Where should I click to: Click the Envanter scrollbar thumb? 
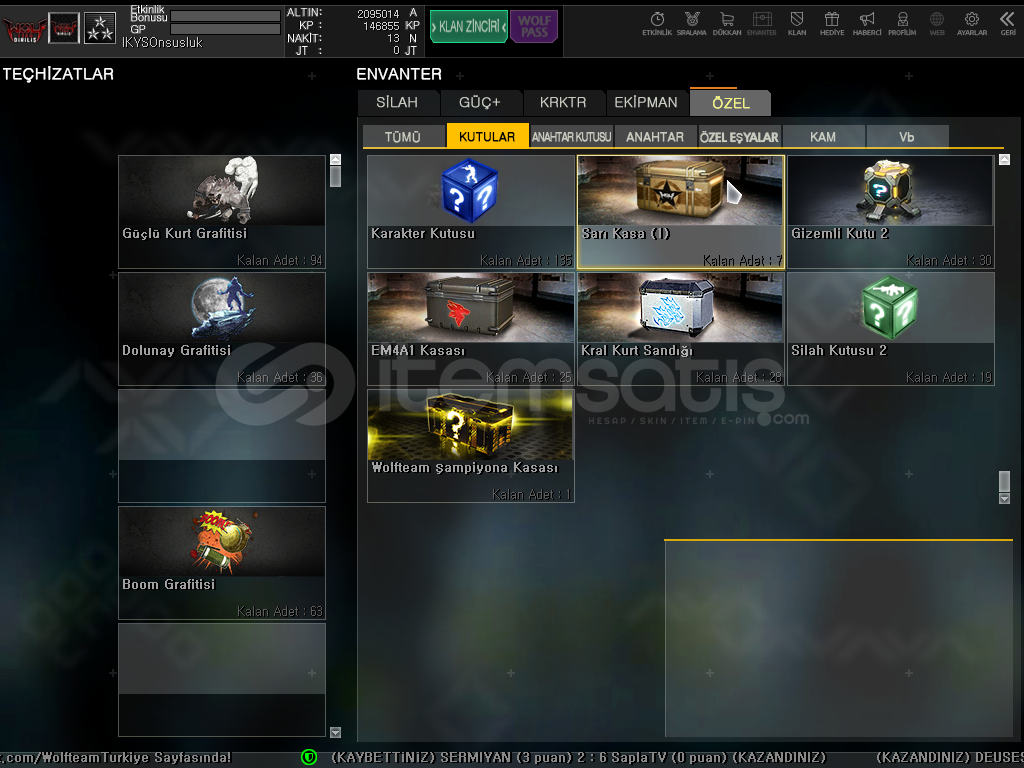pos(1005,481)
